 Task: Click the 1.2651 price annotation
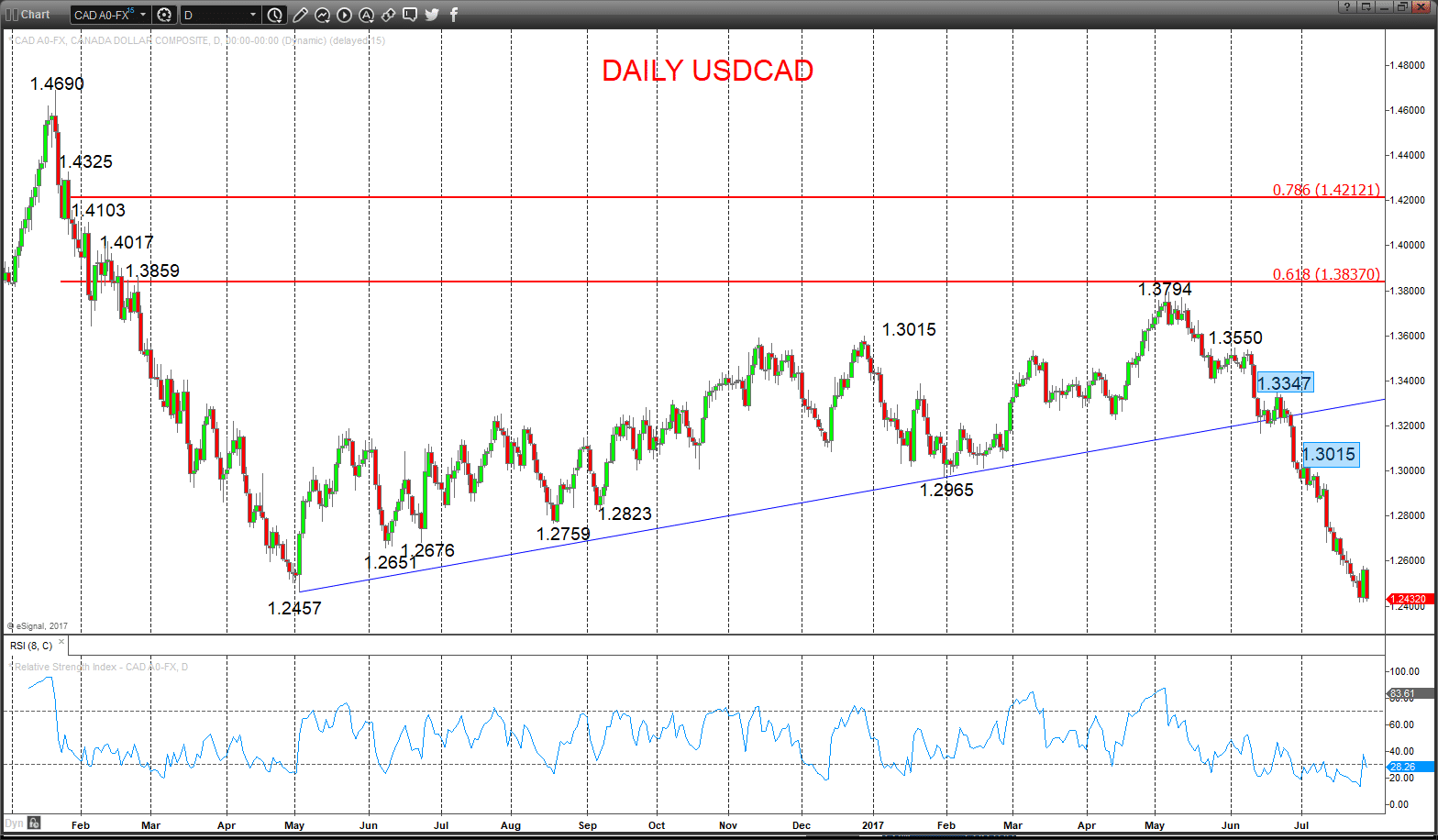391,563
